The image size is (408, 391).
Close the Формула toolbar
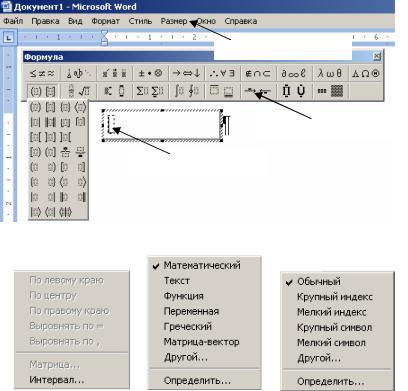pos(377,56)
